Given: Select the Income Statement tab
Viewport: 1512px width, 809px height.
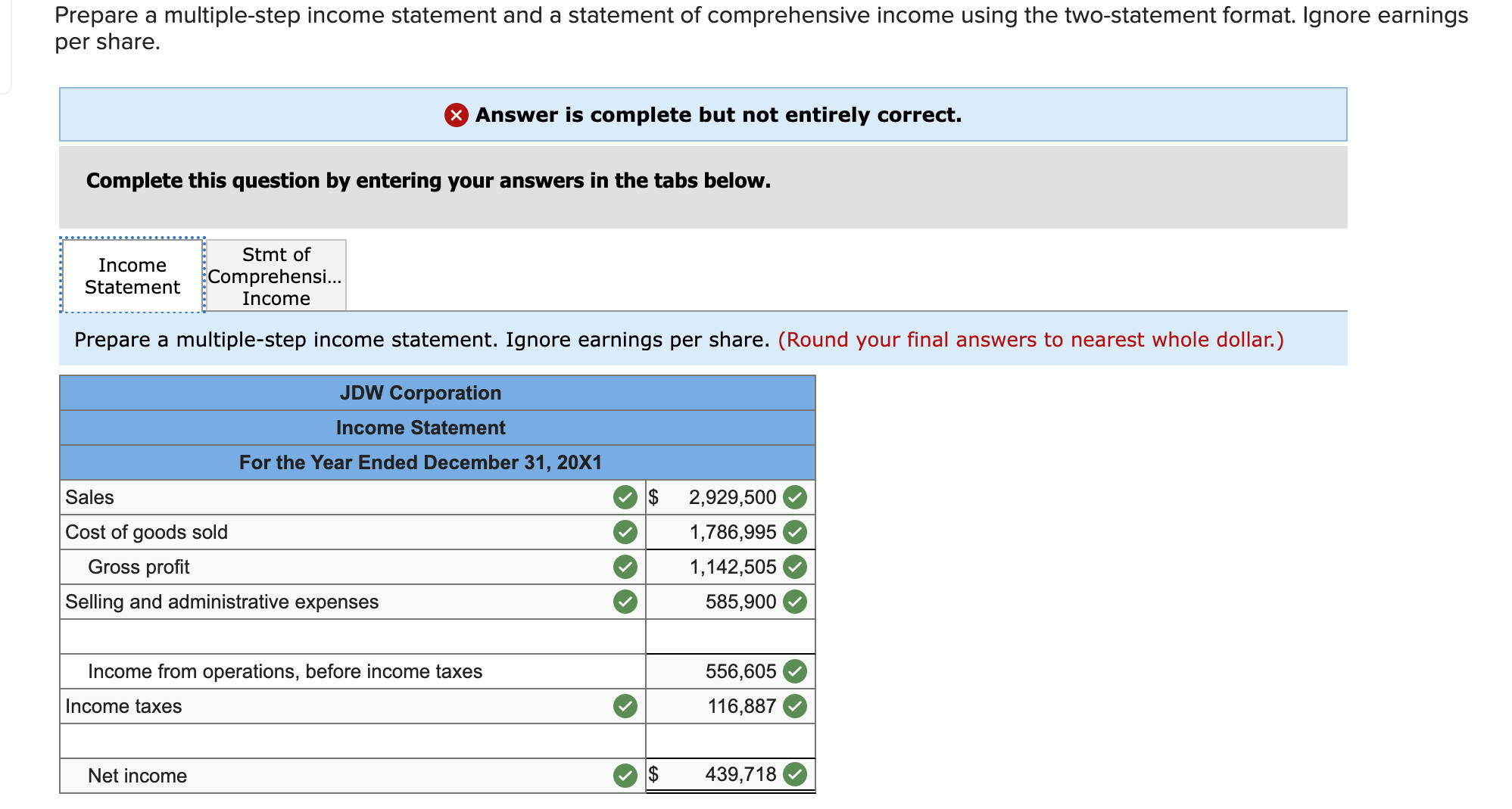Looking at the screenshot, I should [x=132, y=275].
